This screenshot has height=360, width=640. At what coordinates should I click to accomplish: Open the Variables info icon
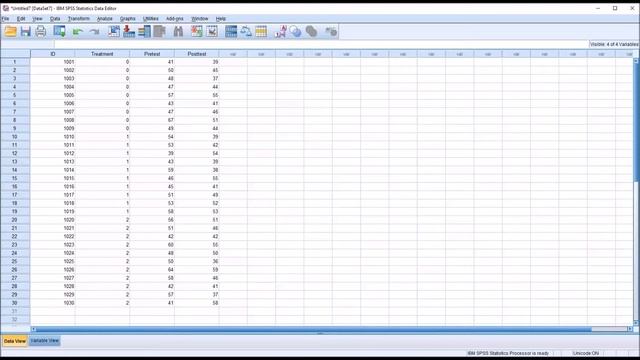coord(144,31)
